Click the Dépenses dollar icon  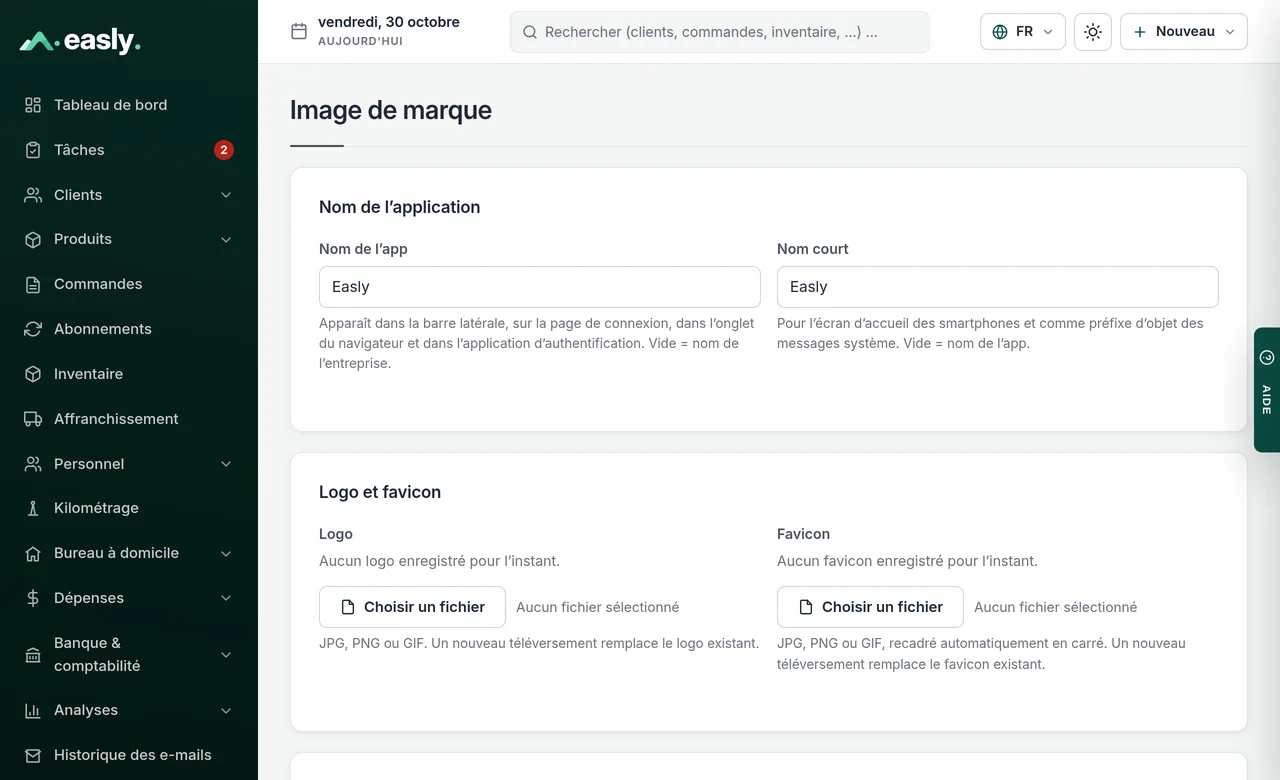33,598
